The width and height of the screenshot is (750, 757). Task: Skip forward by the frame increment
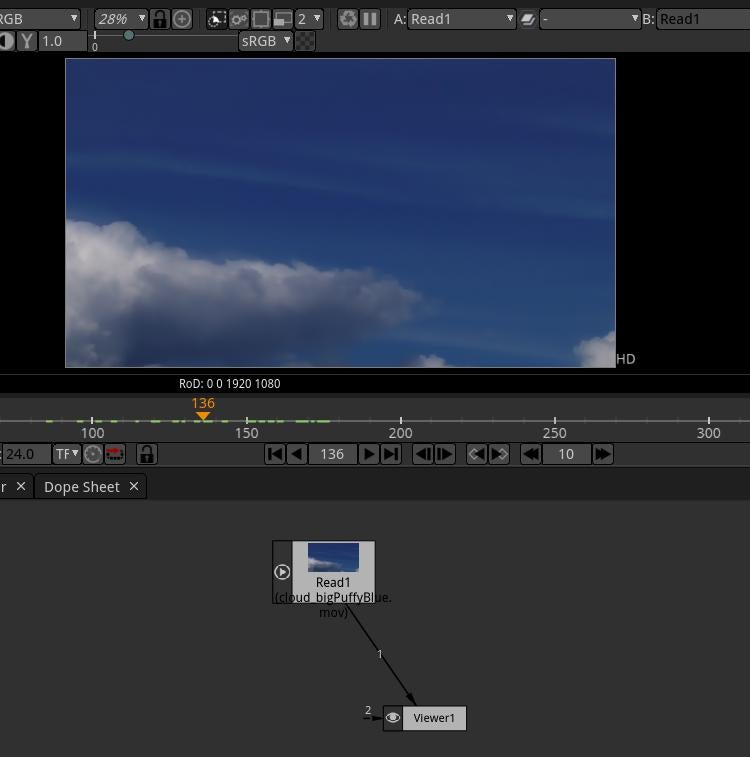pyautogui.click(x=602, y=454)
